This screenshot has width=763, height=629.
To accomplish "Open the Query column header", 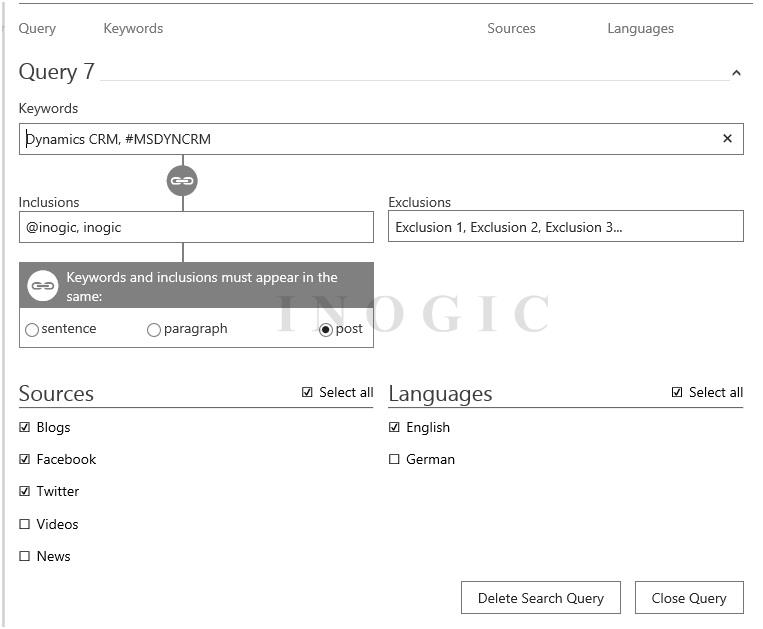I will tap(37, 28).
